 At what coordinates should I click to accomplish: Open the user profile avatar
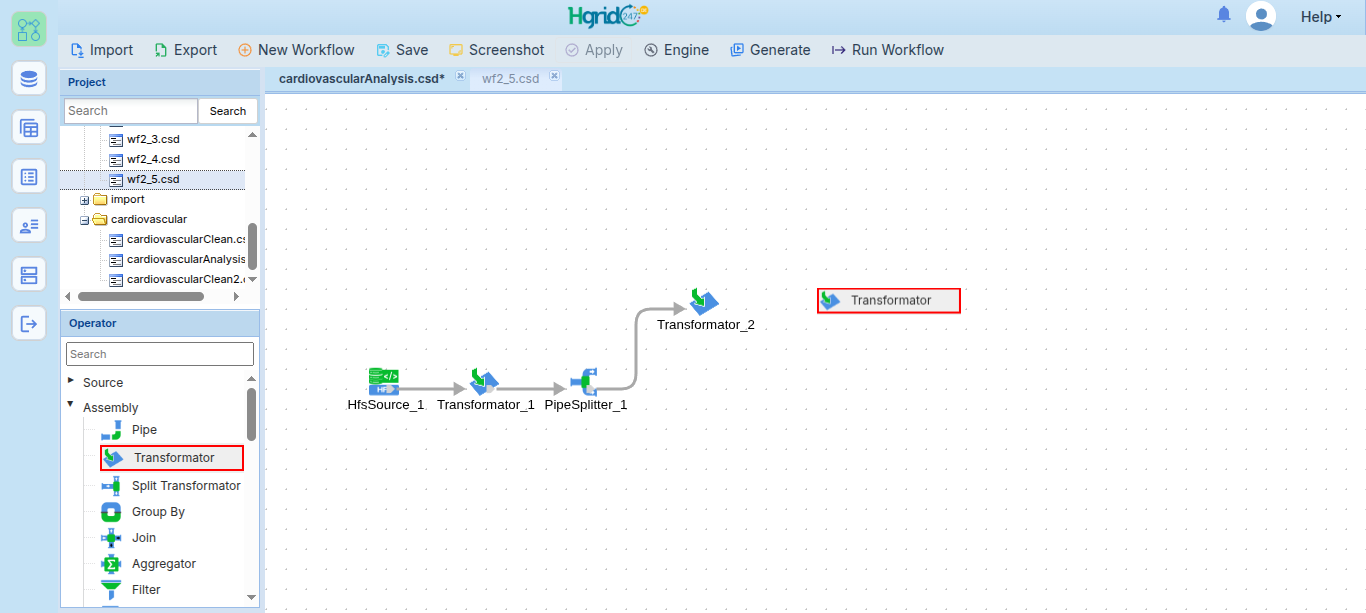pyautogui.click(x=1261, y=16)
